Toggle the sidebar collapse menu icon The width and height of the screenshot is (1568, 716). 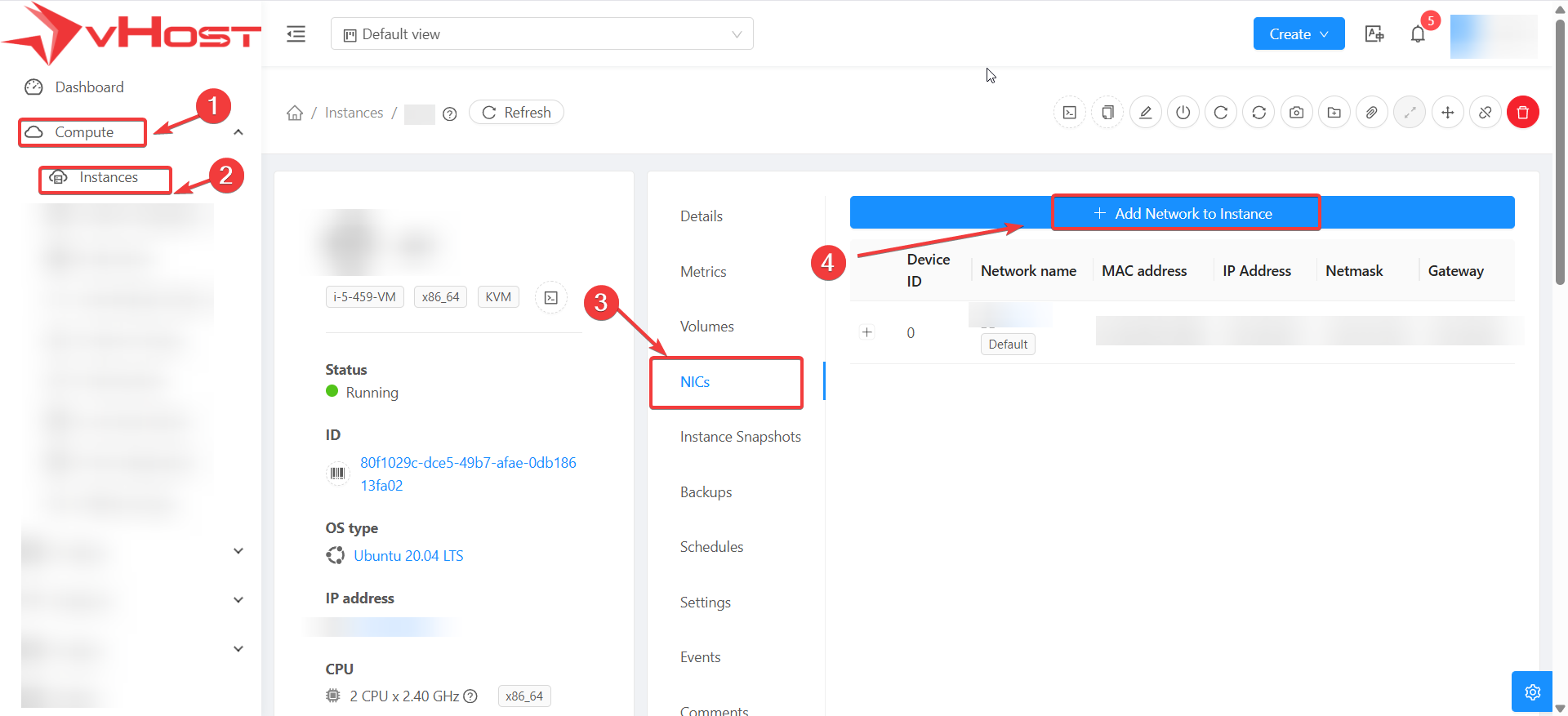coord(296,34)
